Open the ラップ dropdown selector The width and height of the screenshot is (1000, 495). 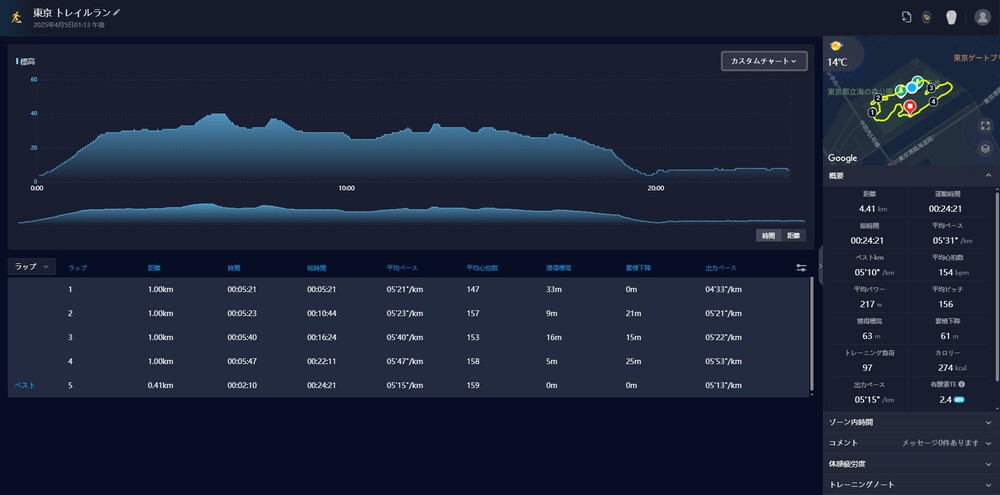(32, 267)
